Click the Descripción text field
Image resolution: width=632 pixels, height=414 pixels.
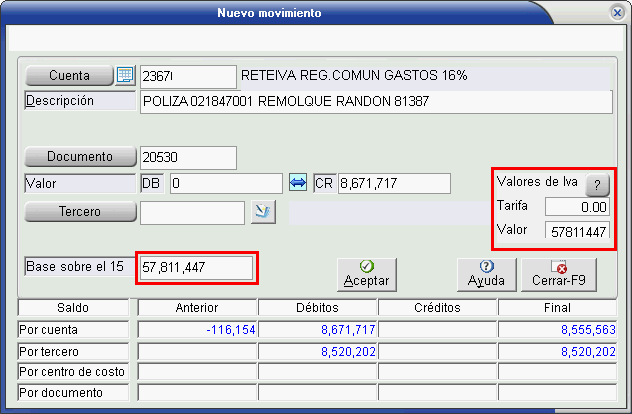tap(375, 102)
